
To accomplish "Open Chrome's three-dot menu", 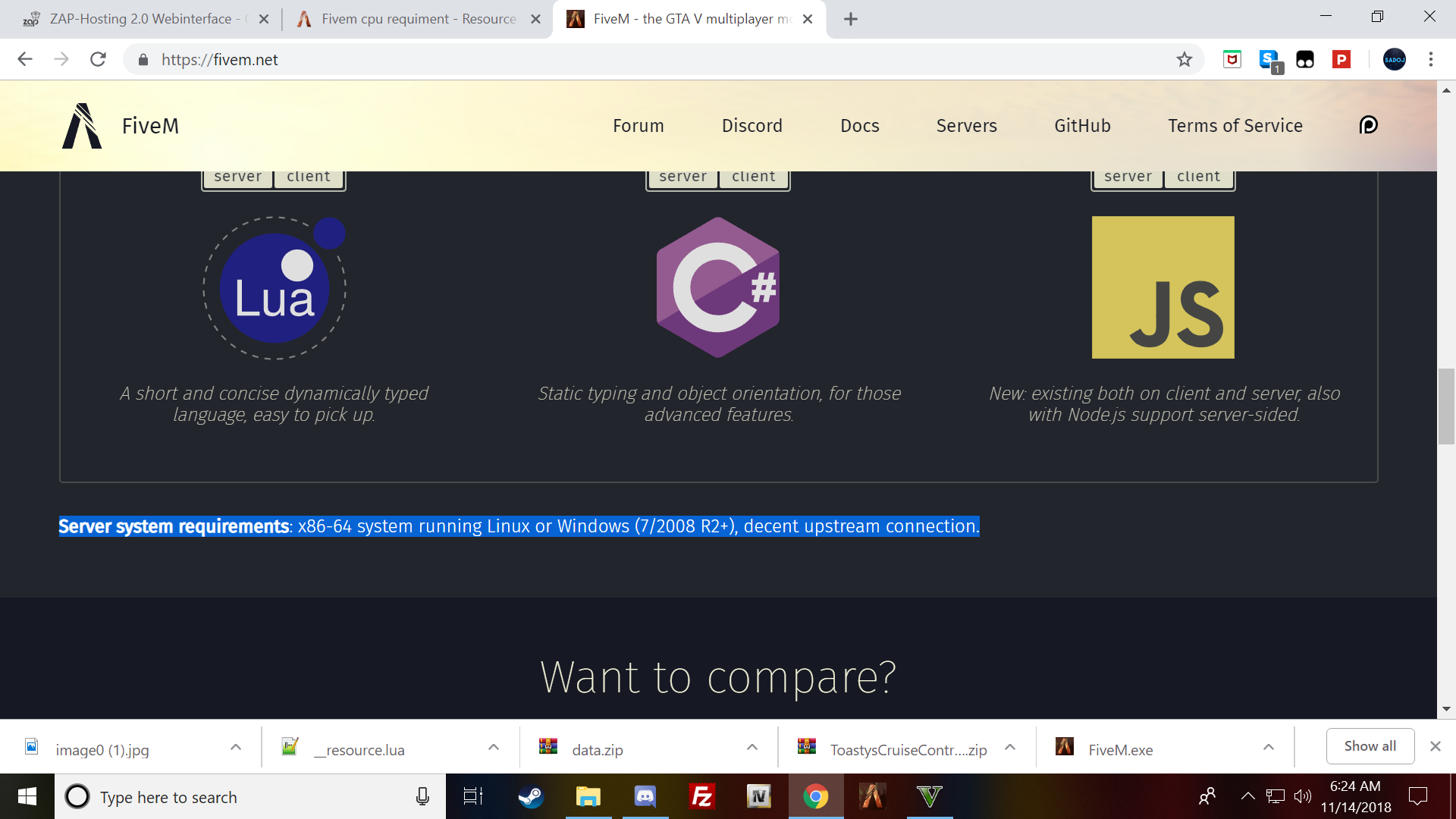I will (1430, 60).
